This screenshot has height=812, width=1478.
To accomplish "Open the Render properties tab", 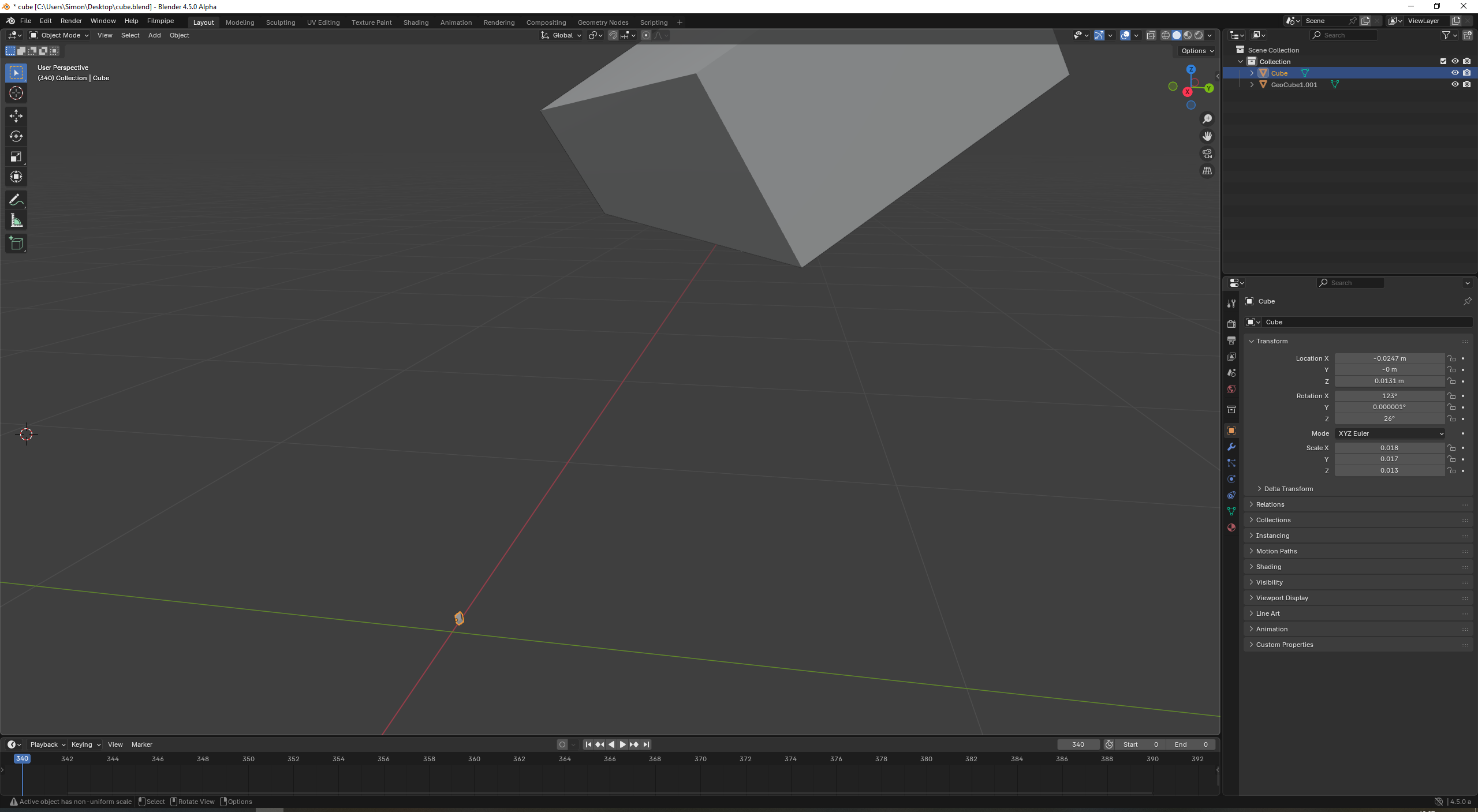I will pyautogui.click(x=1231, y=324).
